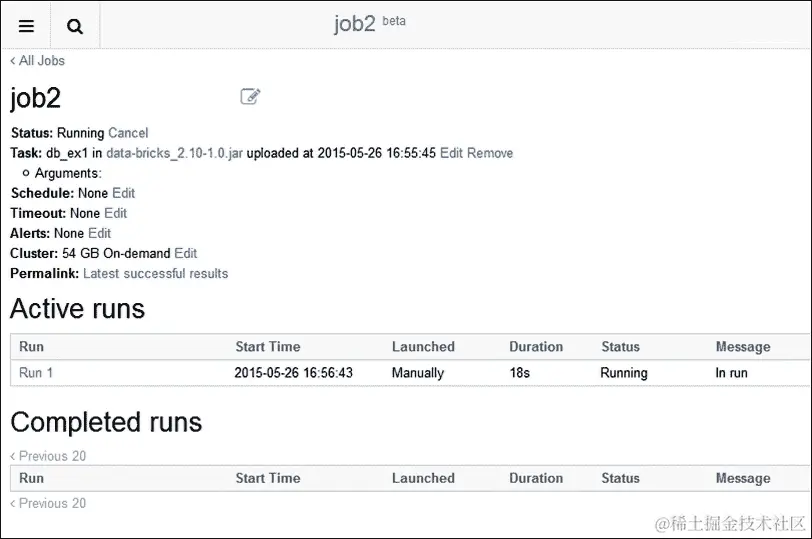The height and width of the screenshot is (539, 812).
Task: Open data-bricks_2.10-1.0.jar link
Action: pos(175,153)
